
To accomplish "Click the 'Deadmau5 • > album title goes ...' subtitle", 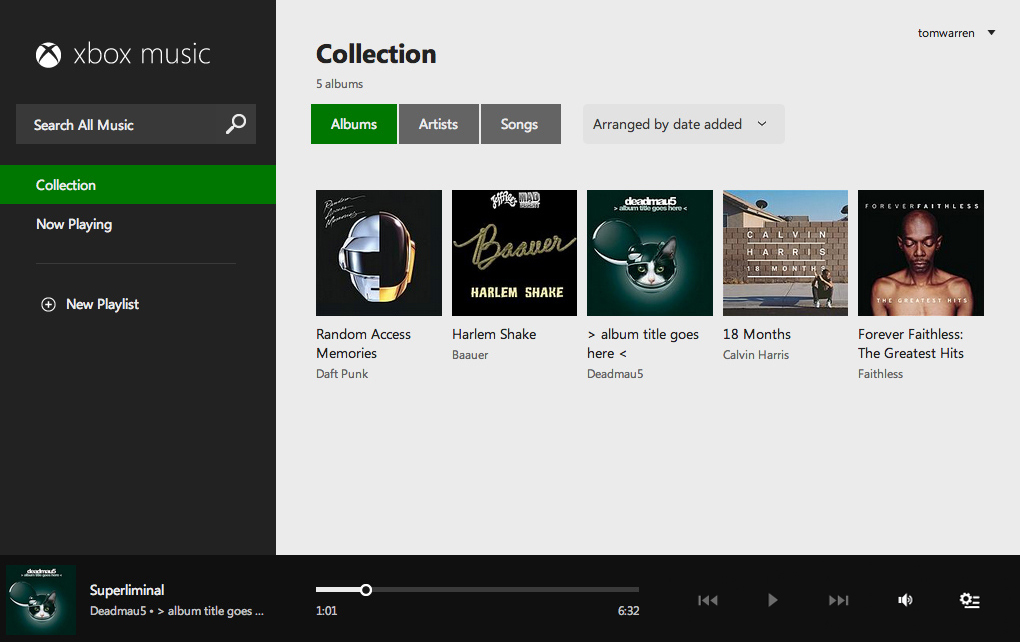I will click(177, 611).
